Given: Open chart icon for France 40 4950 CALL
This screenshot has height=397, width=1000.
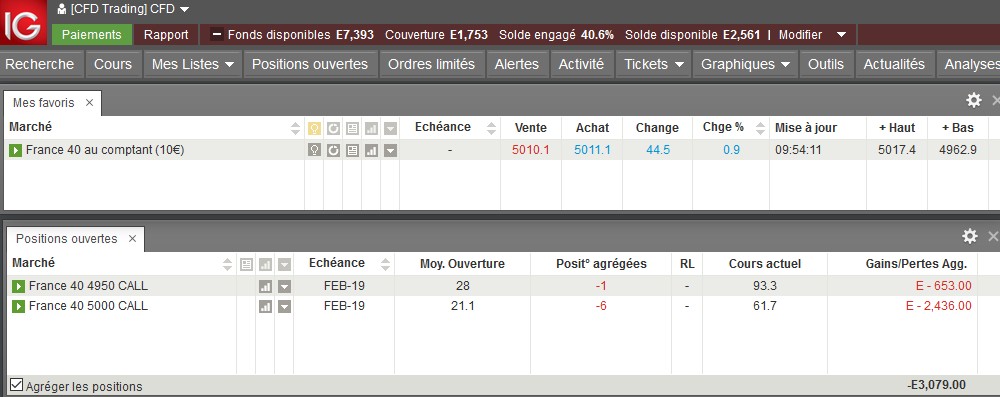Looking at the screenshot, I should tap(265, 287).
